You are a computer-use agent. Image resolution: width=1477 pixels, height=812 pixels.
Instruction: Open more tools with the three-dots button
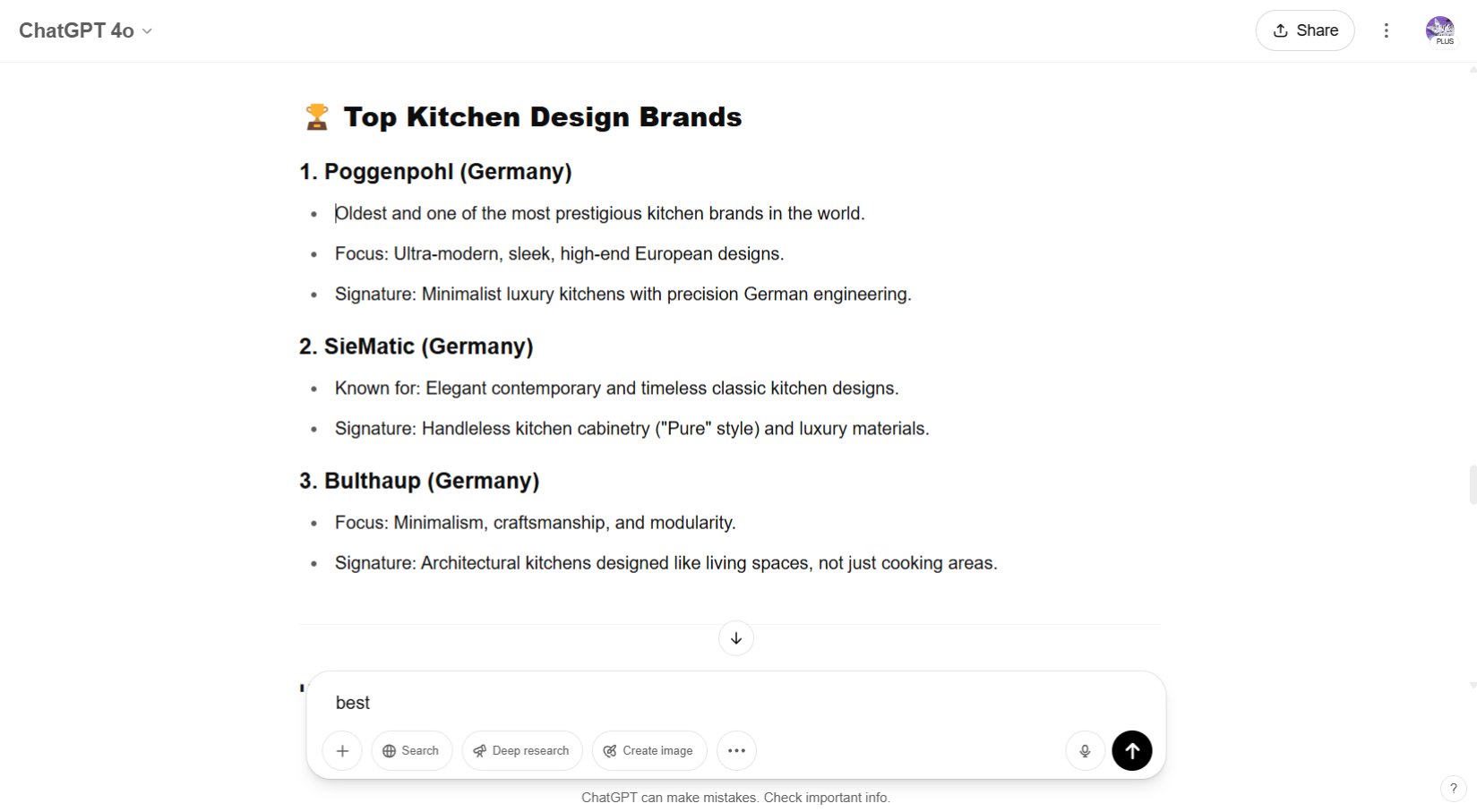click(736, 751)
